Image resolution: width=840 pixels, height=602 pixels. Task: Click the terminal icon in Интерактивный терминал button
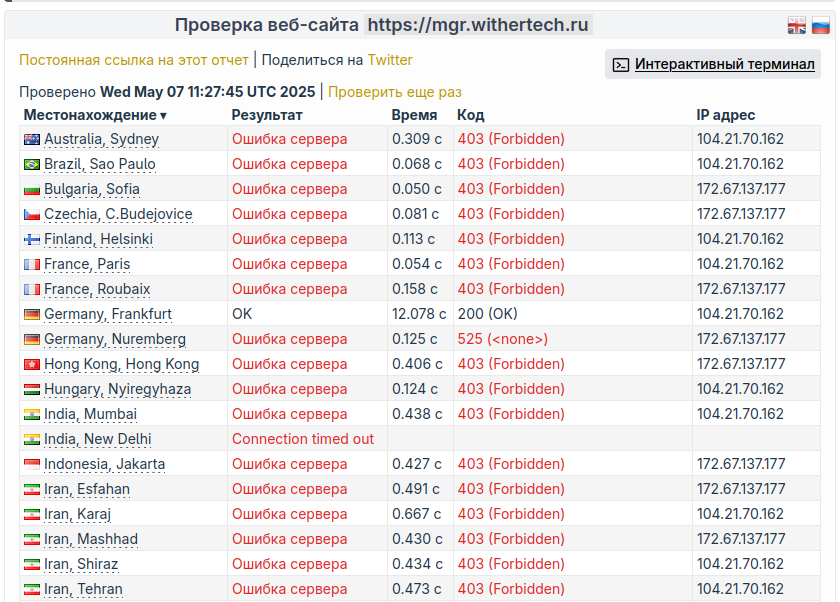pos(621,64)
